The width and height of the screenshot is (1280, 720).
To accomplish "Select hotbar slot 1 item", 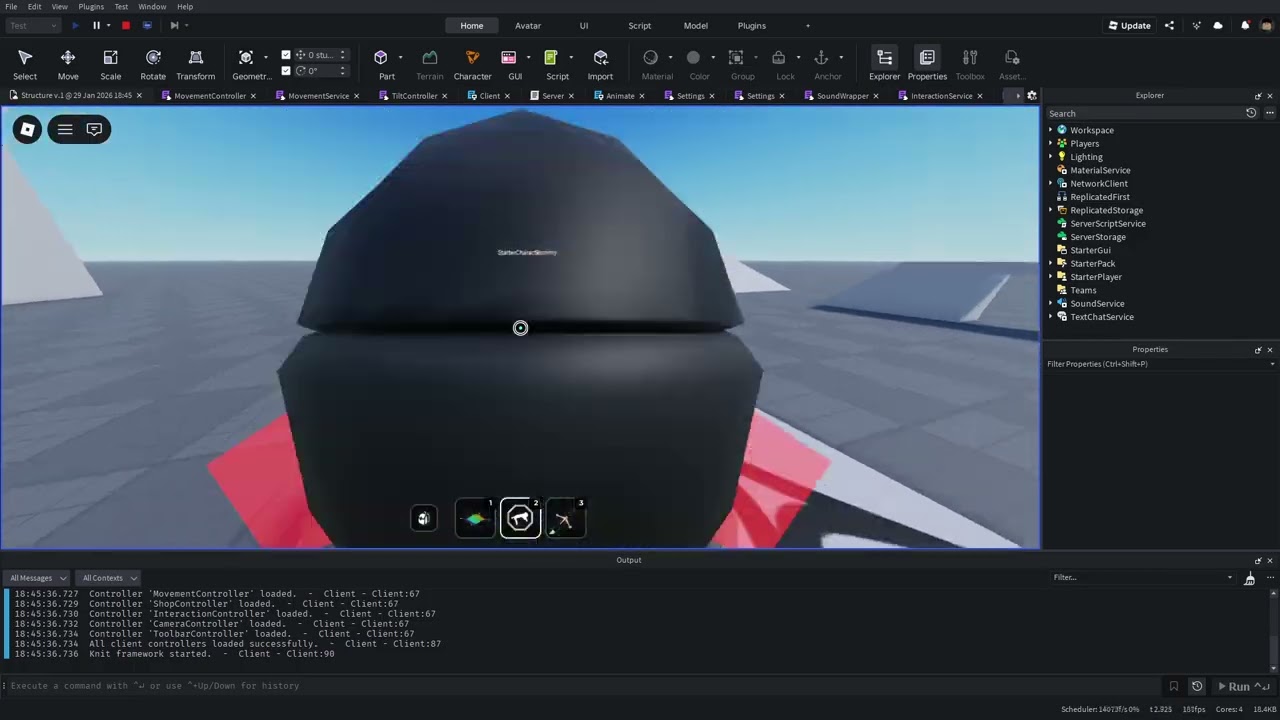I will tap(475, 518).
